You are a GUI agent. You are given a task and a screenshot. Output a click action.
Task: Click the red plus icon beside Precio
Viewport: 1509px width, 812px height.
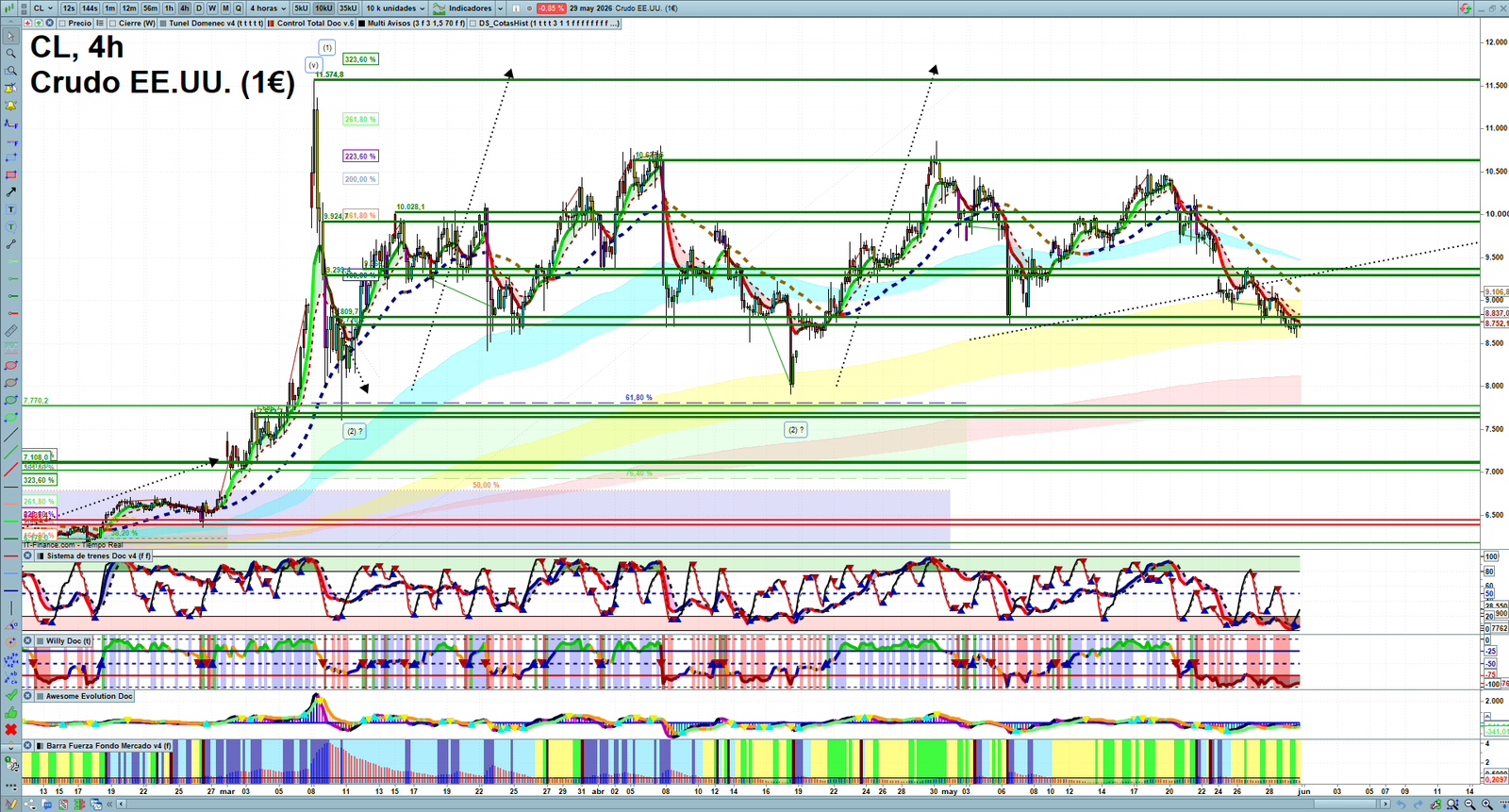[x=28, y=23]
